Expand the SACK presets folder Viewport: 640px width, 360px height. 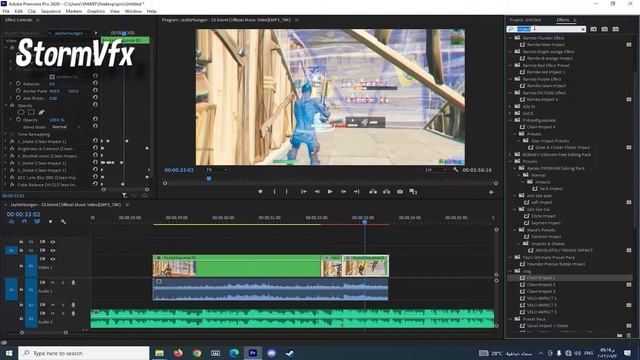(x=511, y=113)
